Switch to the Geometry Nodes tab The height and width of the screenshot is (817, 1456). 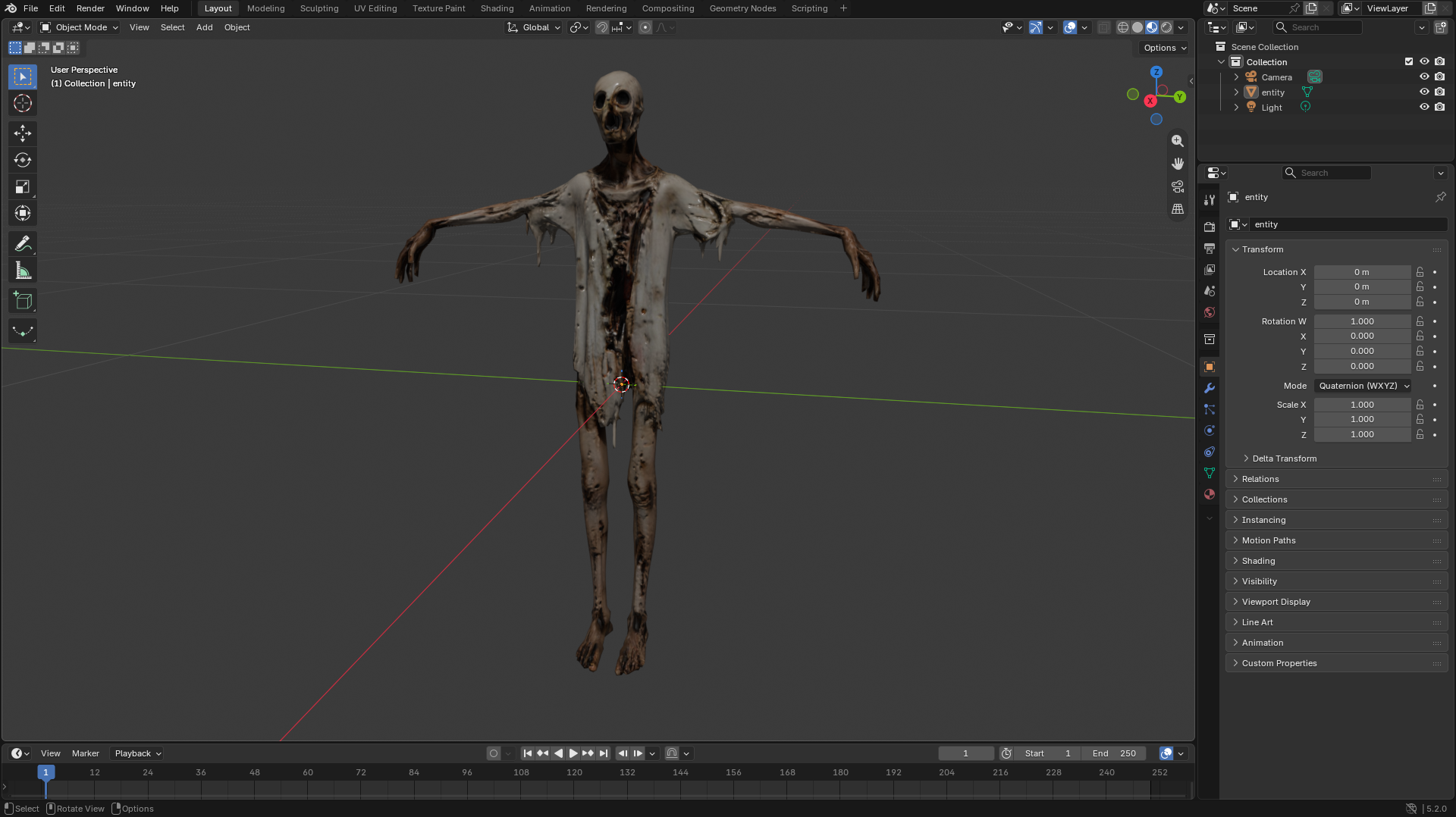(742, 8)
